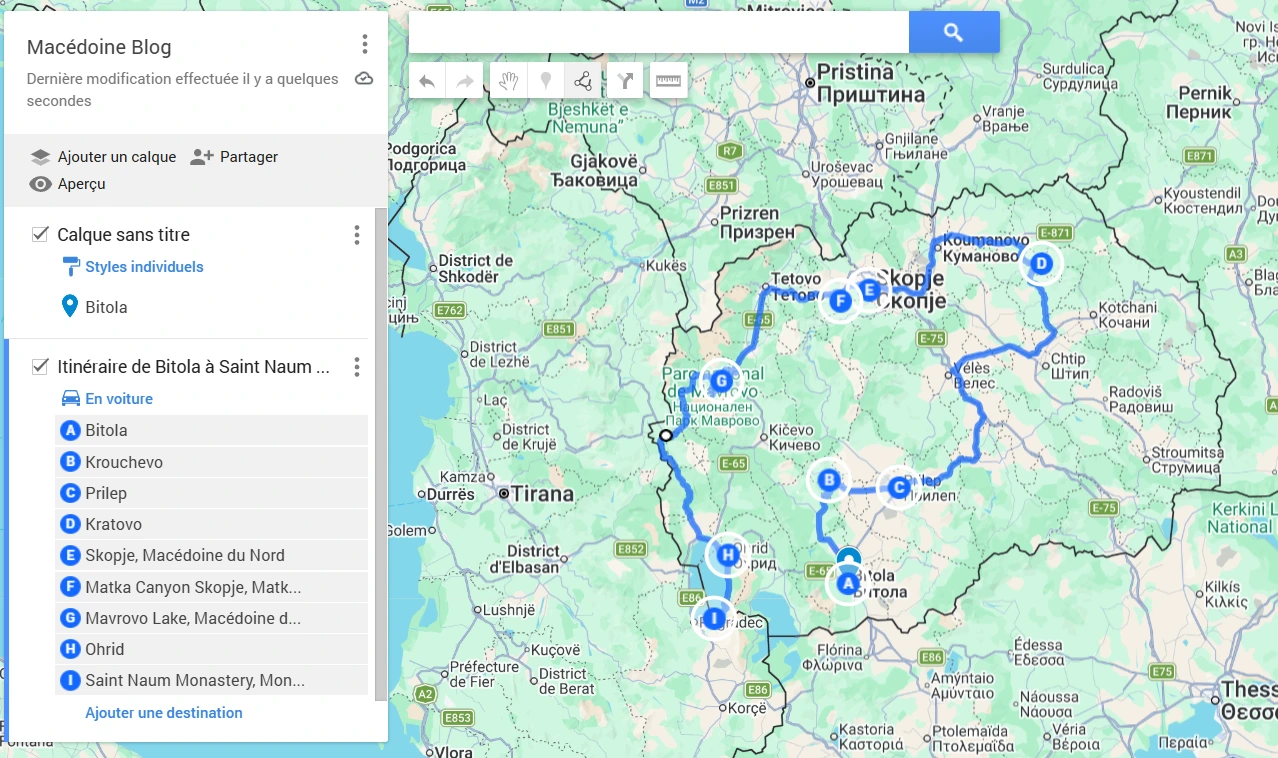Image resolution: width=1278 pixels, height=758 pixels.
Task: Click Ajouter une destination link
Action: pos(164,713)
